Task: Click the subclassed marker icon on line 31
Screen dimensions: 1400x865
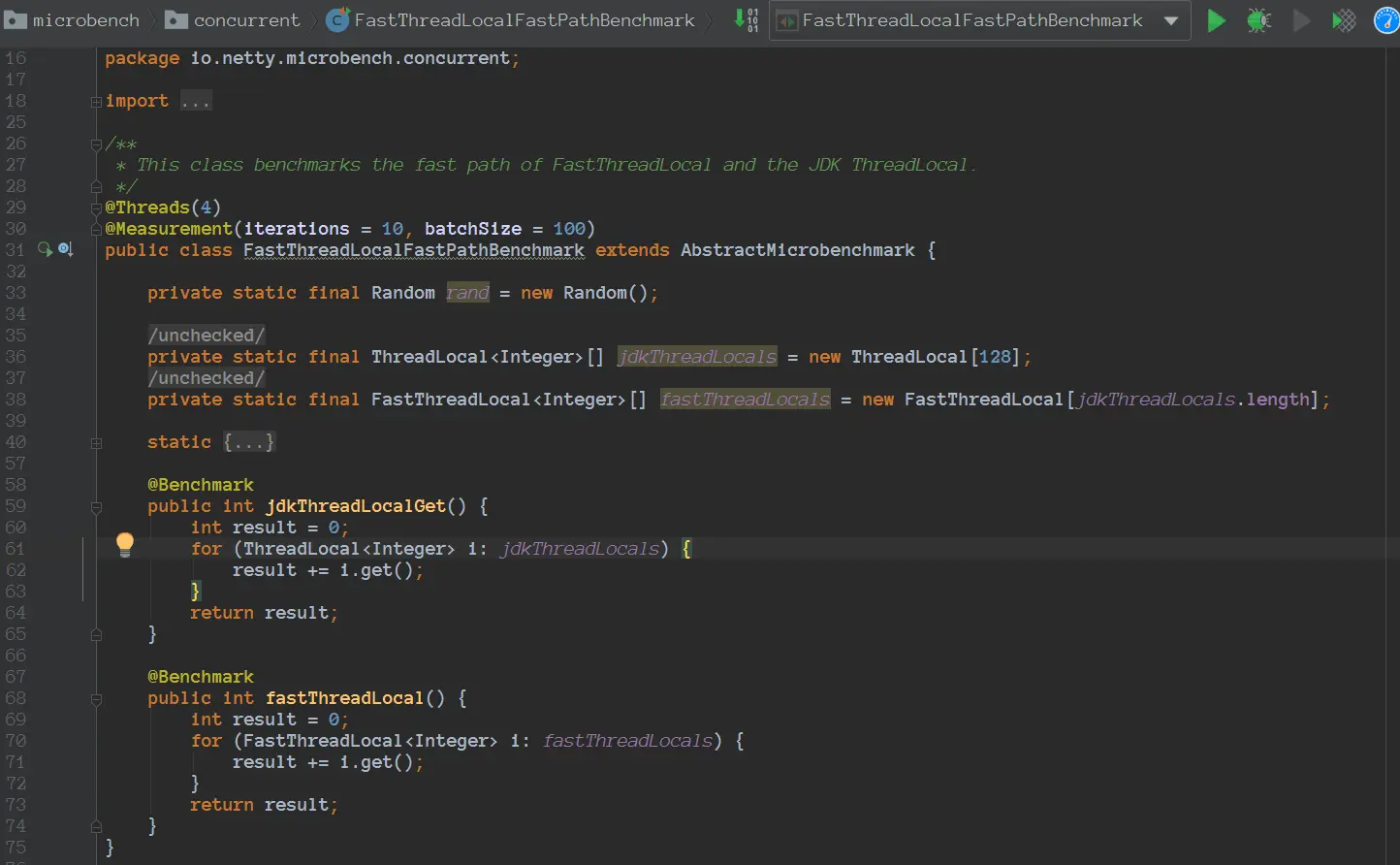Action: coord(65,250)
